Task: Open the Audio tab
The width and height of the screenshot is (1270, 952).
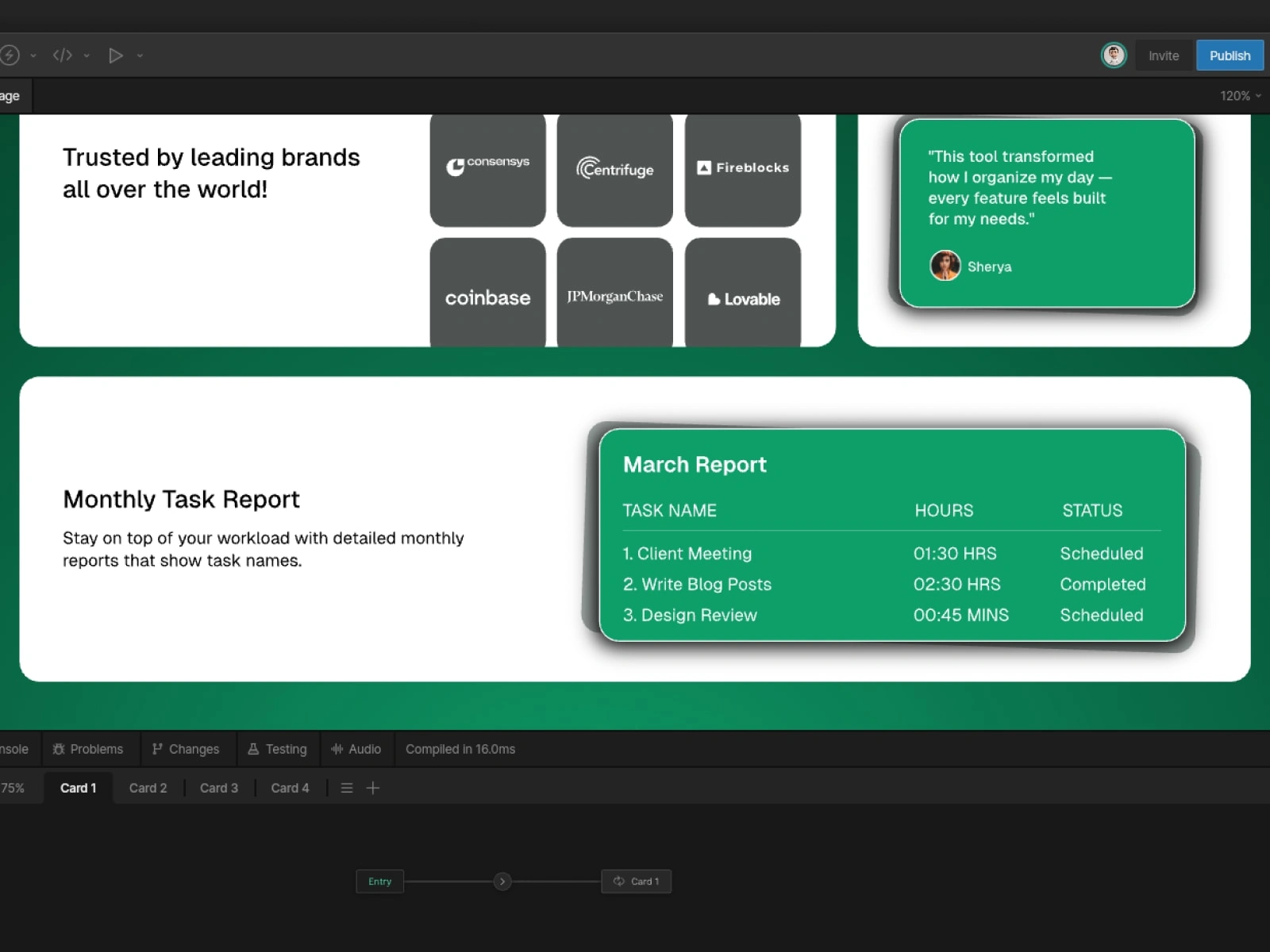Action: 356,749
